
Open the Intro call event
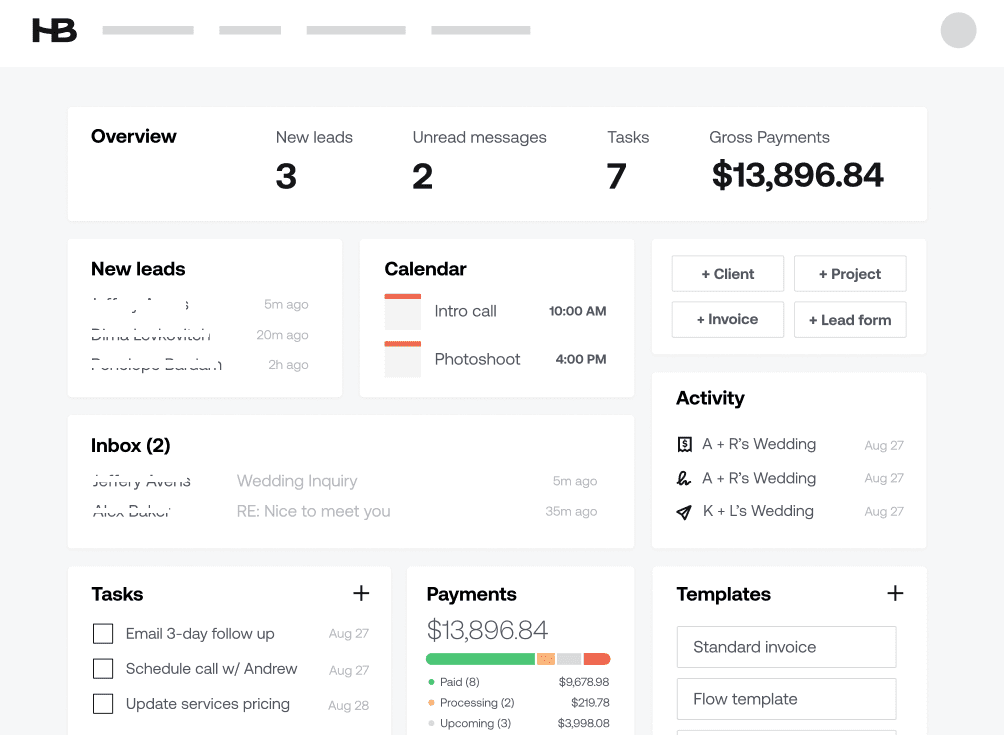pyautogui.click(x=466, y=311)
